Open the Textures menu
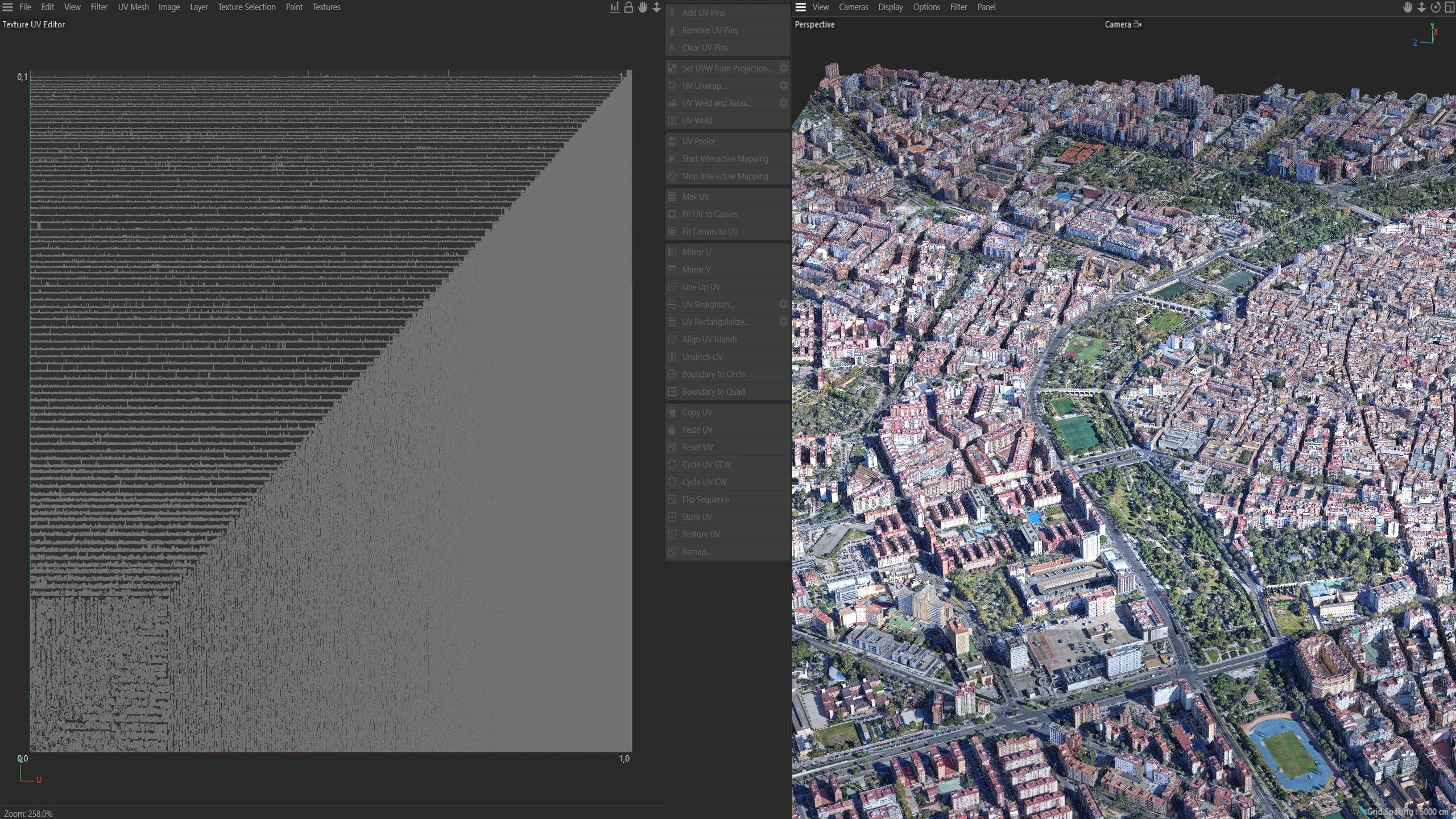1456x819 pixels. click(326, 7)
